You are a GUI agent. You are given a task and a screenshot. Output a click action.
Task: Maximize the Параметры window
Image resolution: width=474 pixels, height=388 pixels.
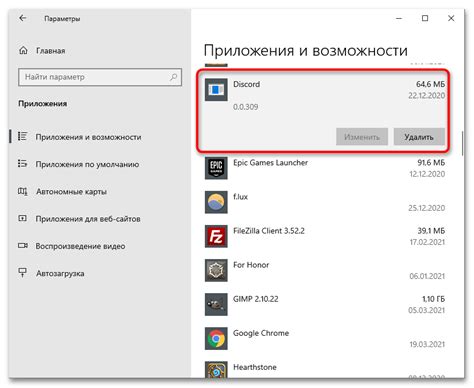pos(425,18)
